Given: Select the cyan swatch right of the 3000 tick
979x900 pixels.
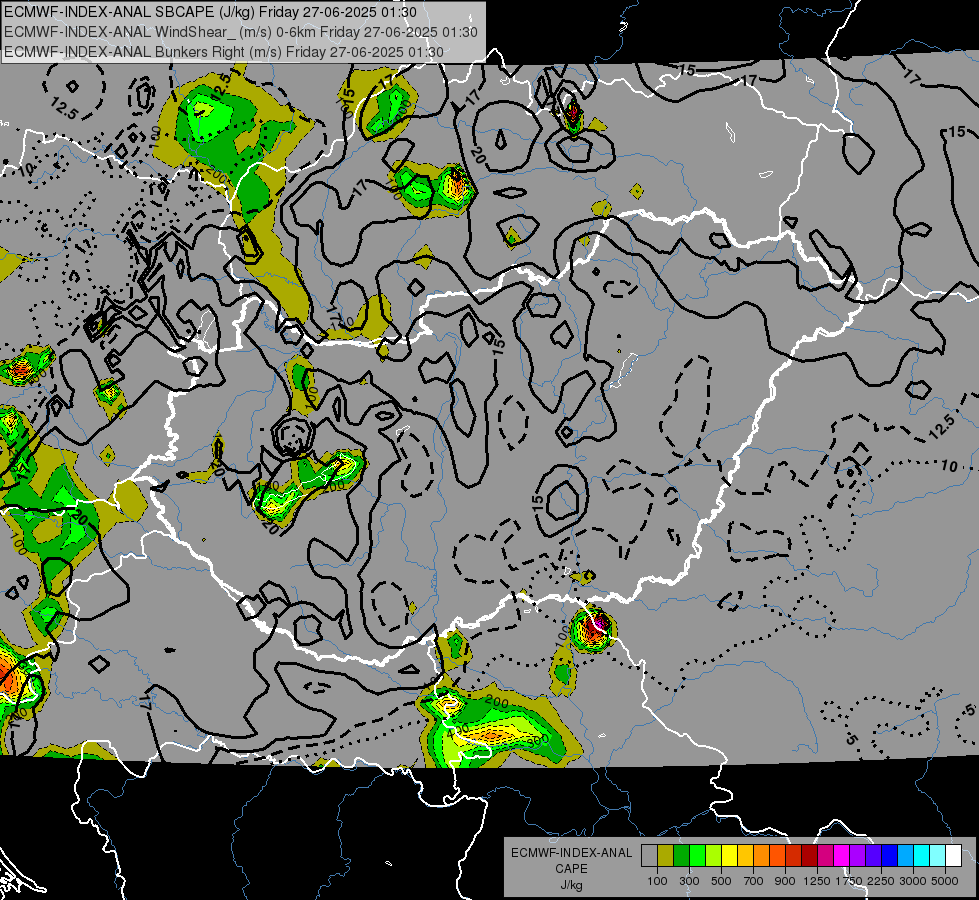Looking at the screenshot, I should click(x=922, y=856).
